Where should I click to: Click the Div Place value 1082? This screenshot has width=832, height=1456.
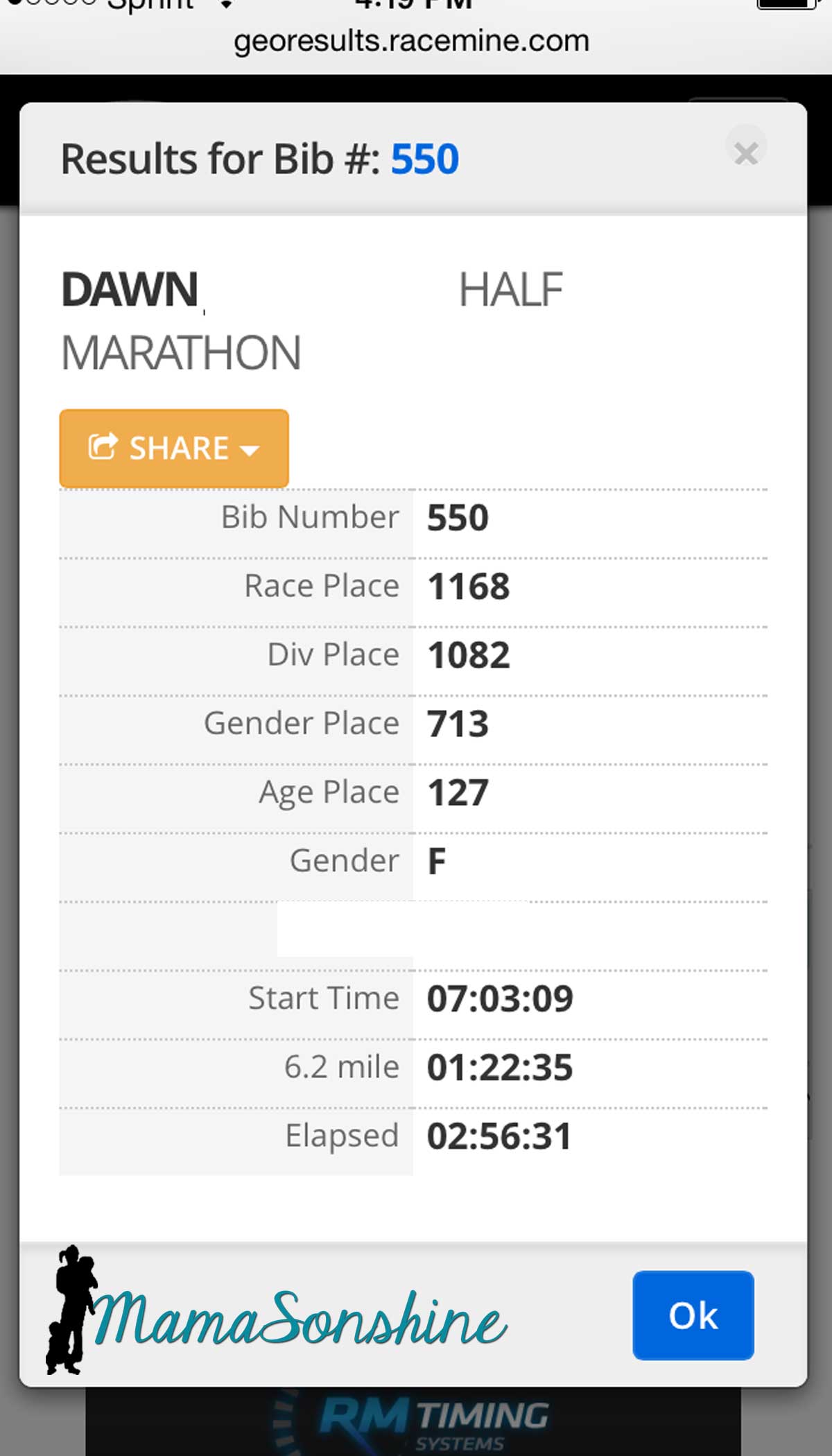click(x=469, y=655)
